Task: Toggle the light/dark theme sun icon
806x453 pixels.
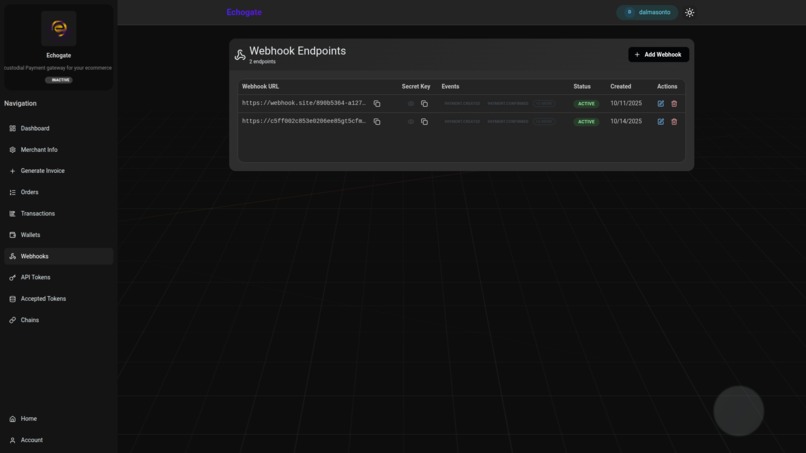Action: pyautogui.click(x=689, y=12)
